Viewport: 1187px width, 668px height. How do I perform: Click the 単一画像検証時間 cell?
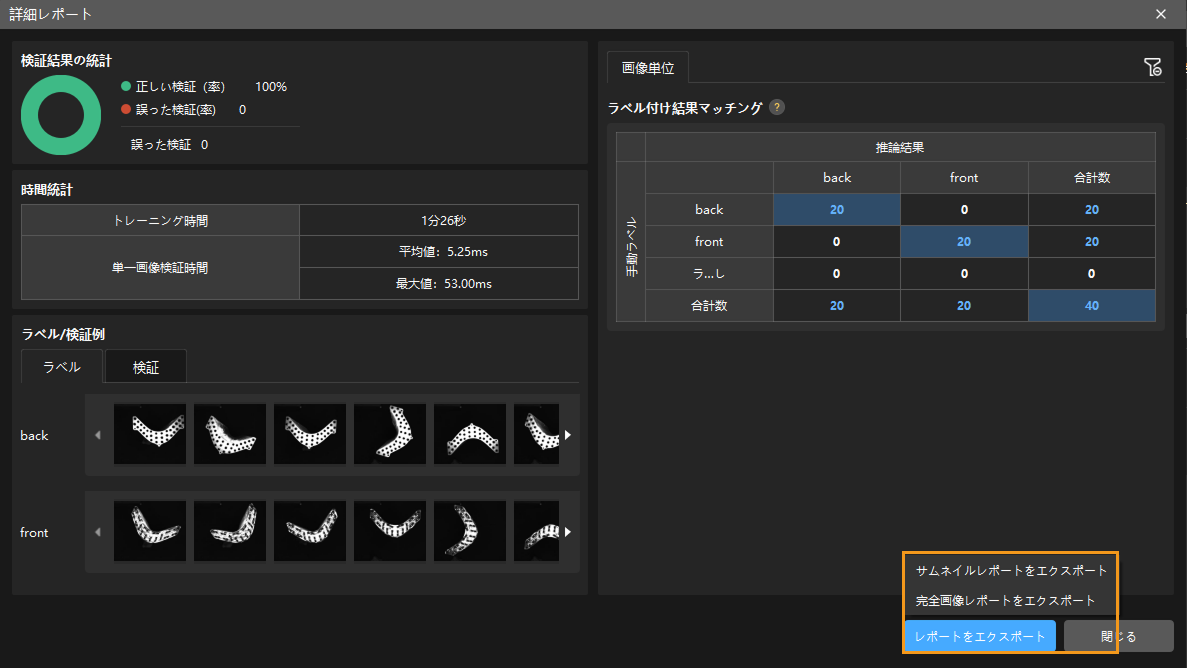click(x=160, y=267)
